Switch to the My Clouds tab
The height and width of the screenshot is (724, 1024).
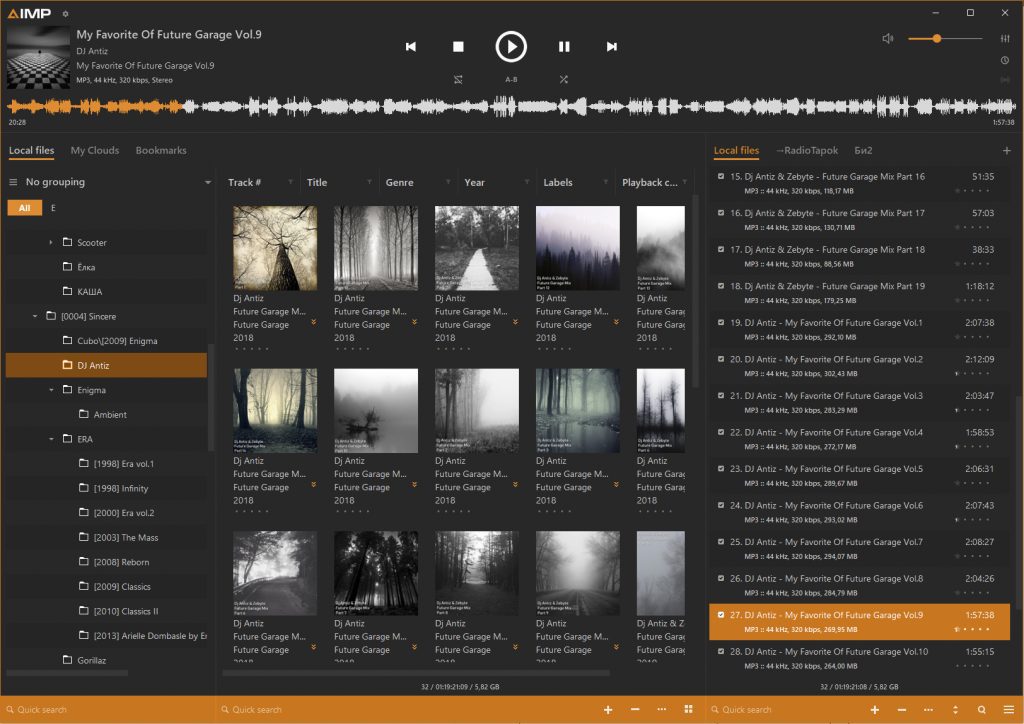95,150
